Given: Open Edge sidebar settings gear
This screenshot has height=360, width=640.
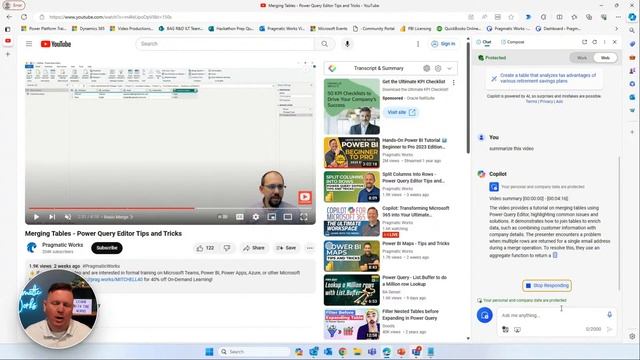Looking at the screenshot, I should point(632,336).
